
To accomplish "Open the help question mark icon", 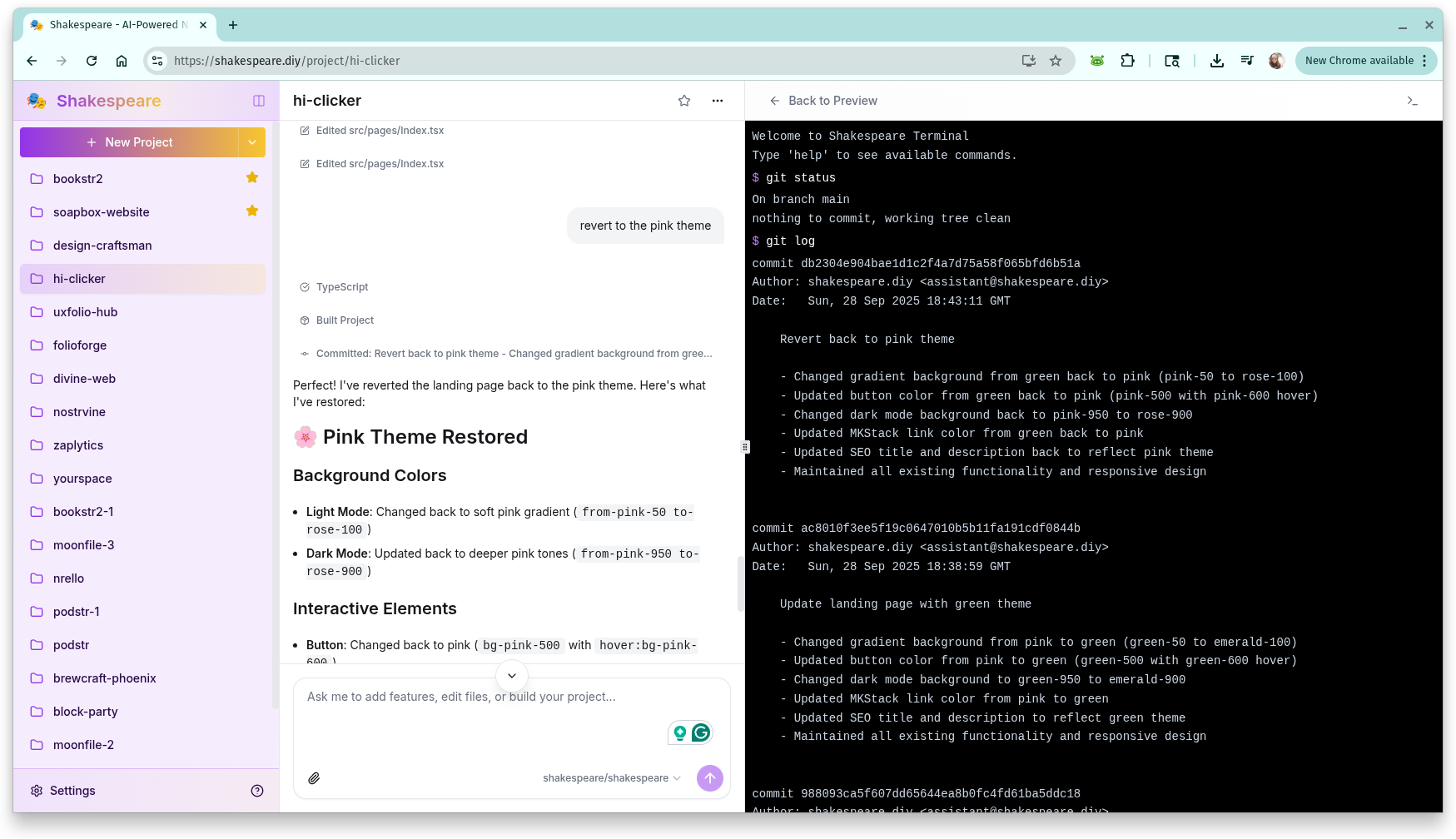I will point(257,791).
